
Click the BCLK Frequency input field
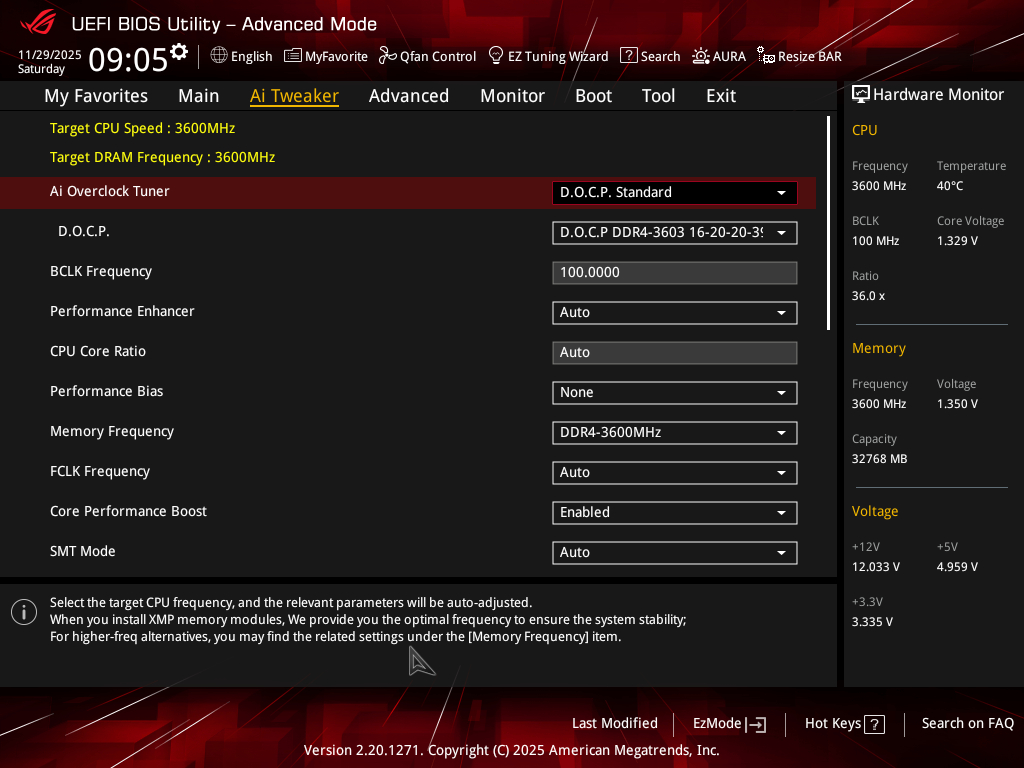point(674,273)
